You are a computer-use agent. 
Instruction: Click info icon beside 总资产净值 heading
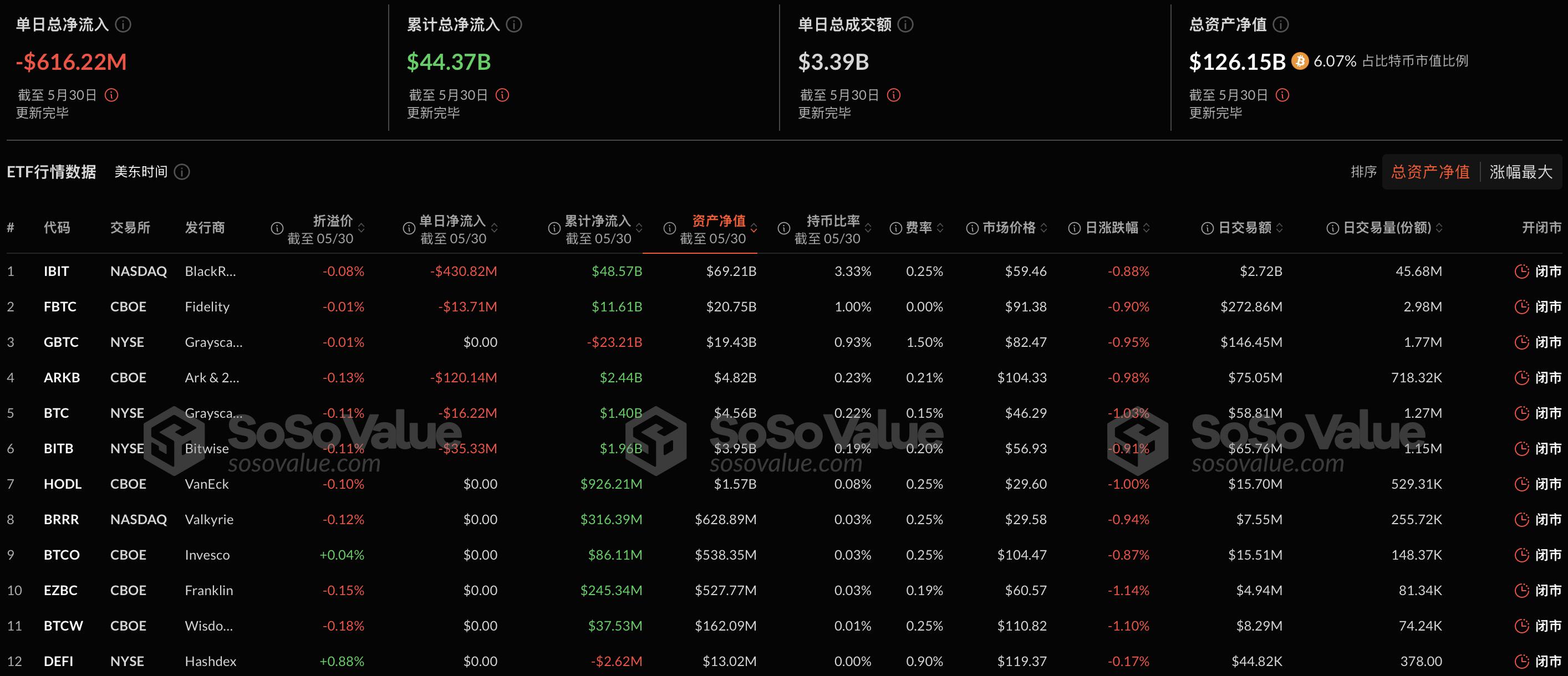(1281, 25)
